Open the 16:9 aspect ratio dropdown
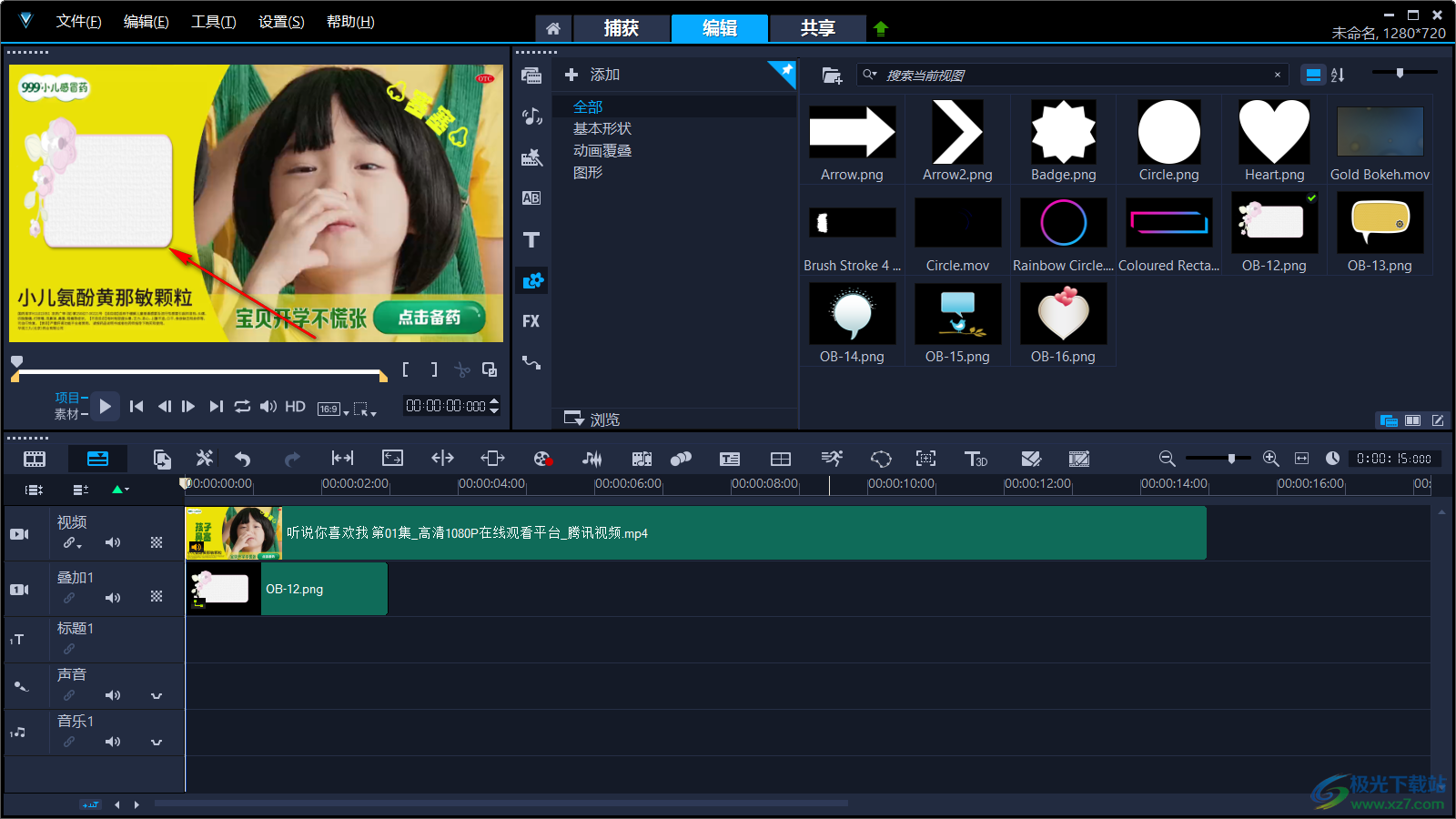This screenshot has height=819, width=1456. click(x=333, y=409)
